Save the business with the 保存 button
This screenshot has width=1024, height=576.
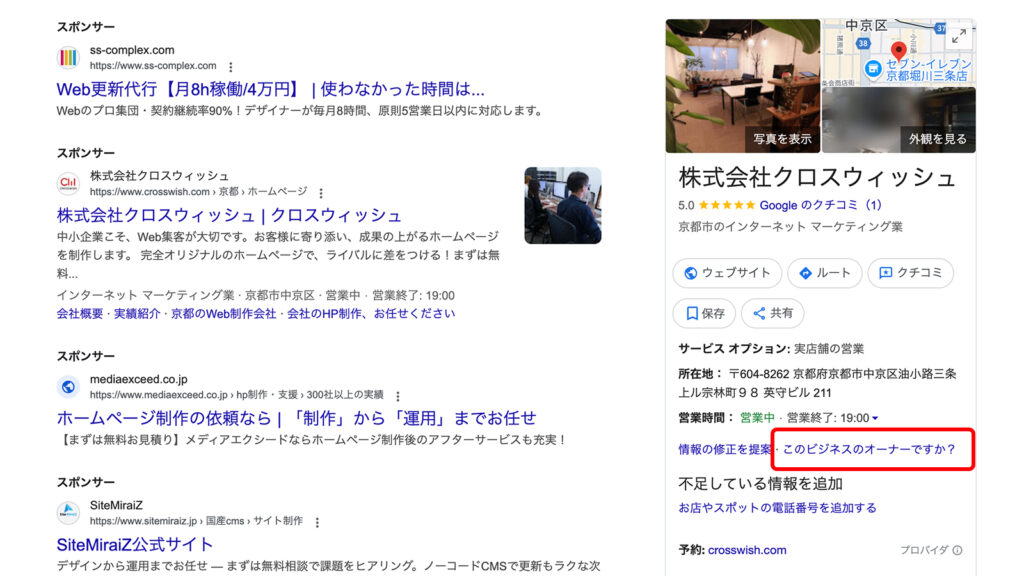pos(704,313)
